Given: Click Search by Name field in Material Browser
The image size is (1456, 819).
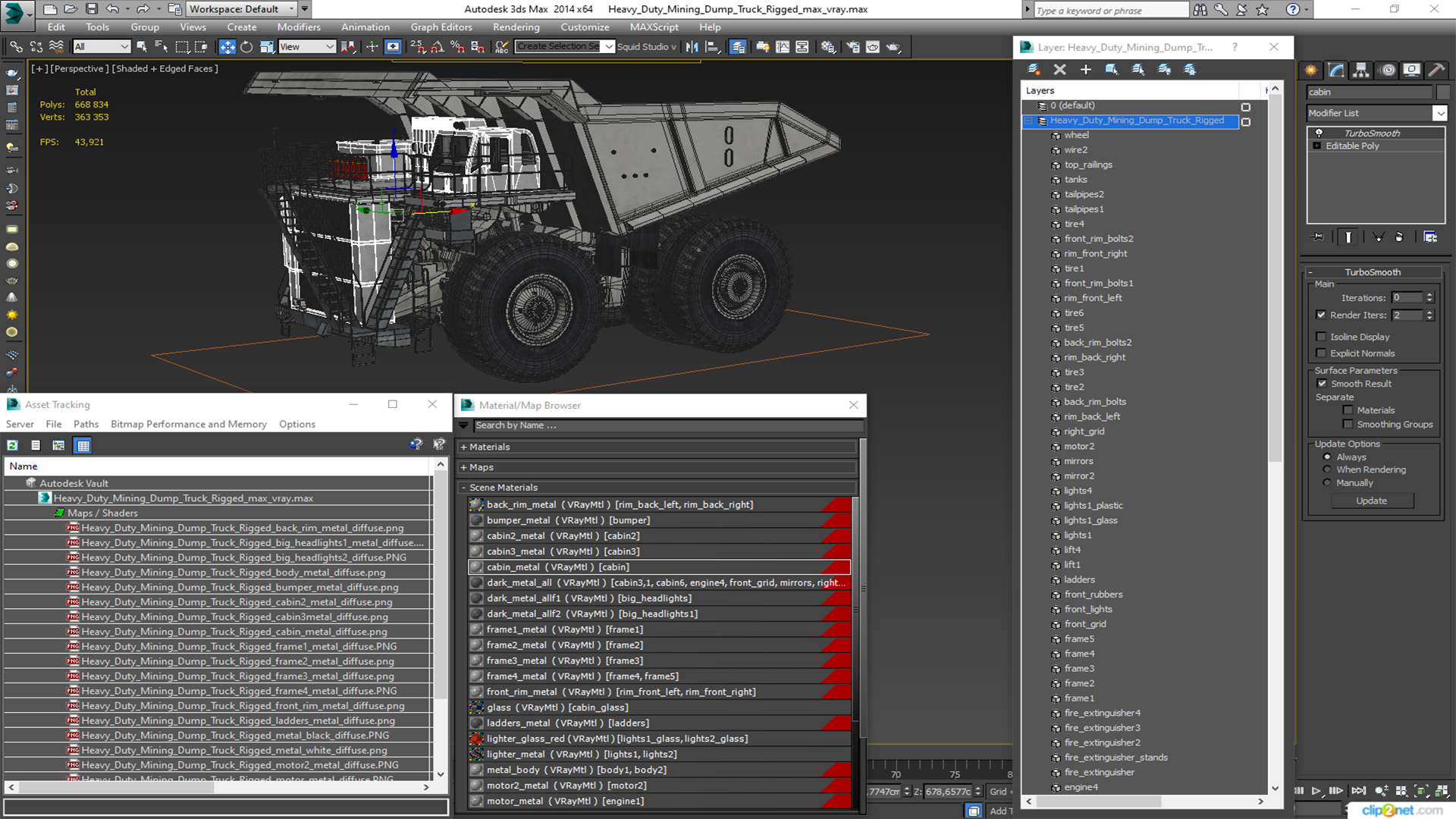Looking at the screenshot, I should coord(667,425).
